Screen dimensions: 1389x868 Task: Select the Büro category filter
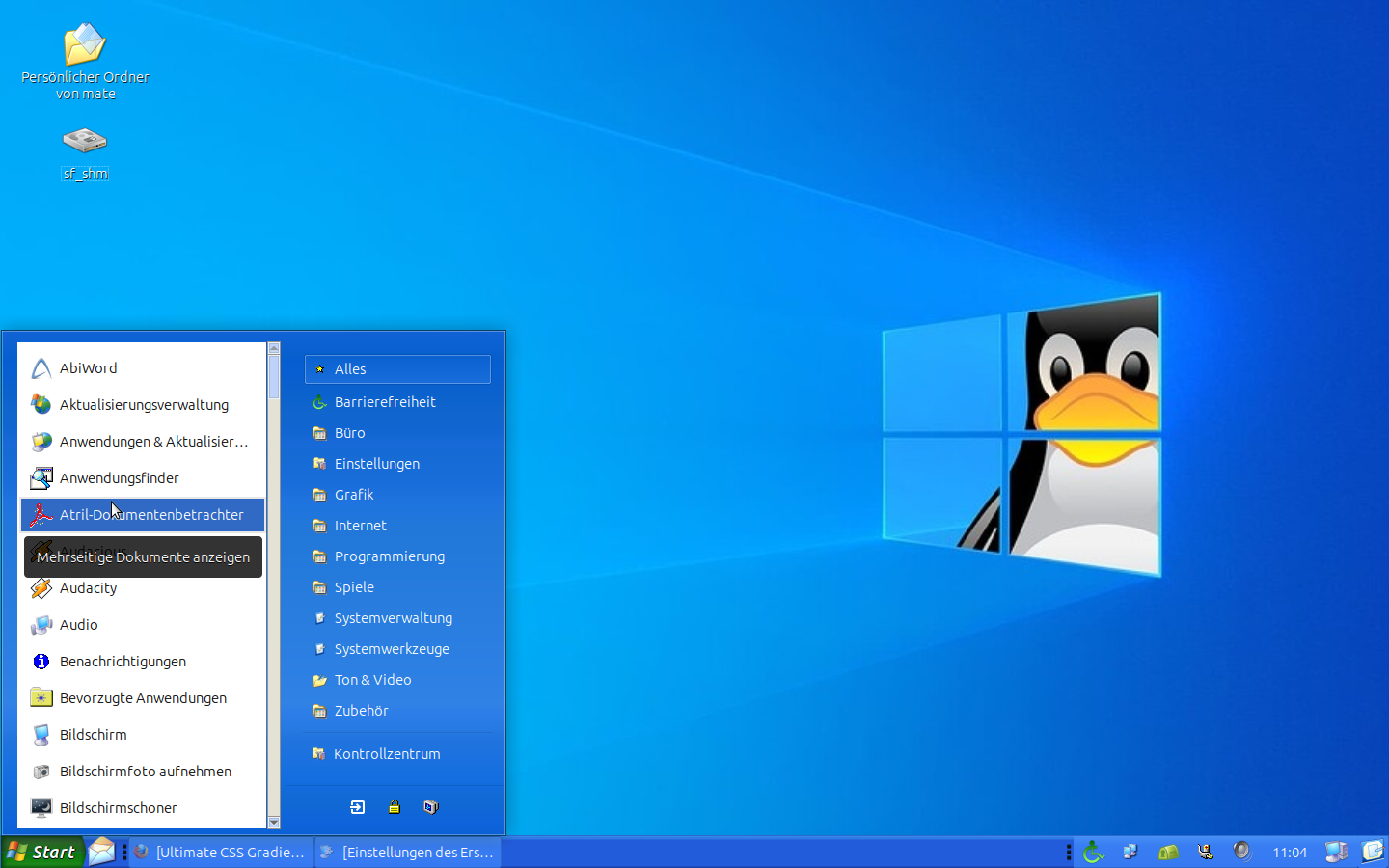coord(348,433)
